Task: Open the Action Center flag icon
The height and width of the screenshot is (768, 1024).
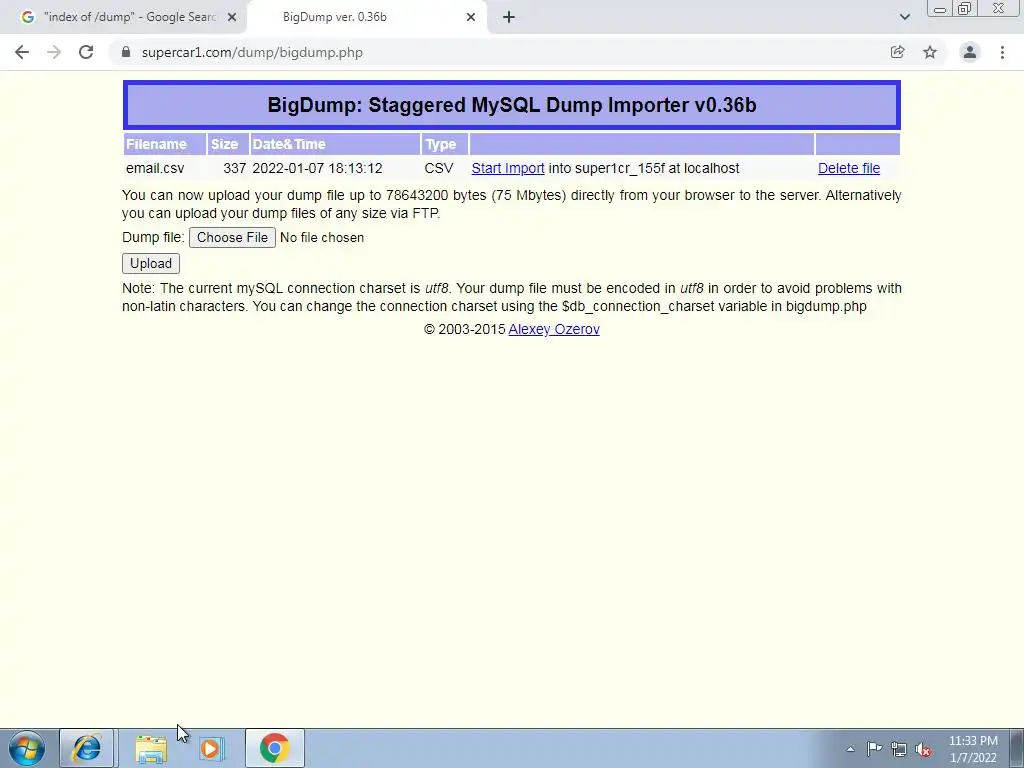Action: coord(874,749)
